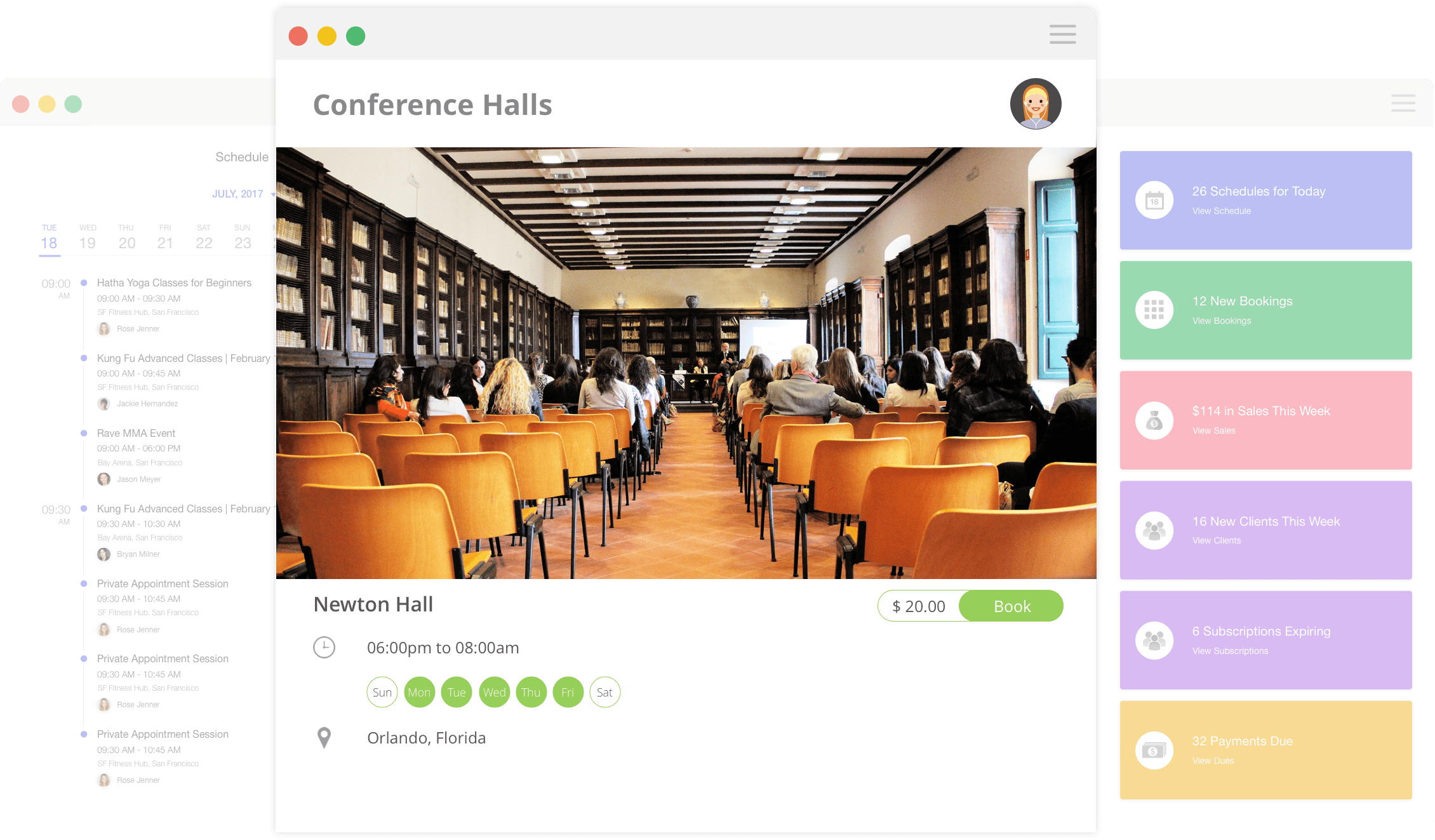The width and height of the screenshot is (1435, 840).
Task: Click the green Book button
Action: point(1011,606)
